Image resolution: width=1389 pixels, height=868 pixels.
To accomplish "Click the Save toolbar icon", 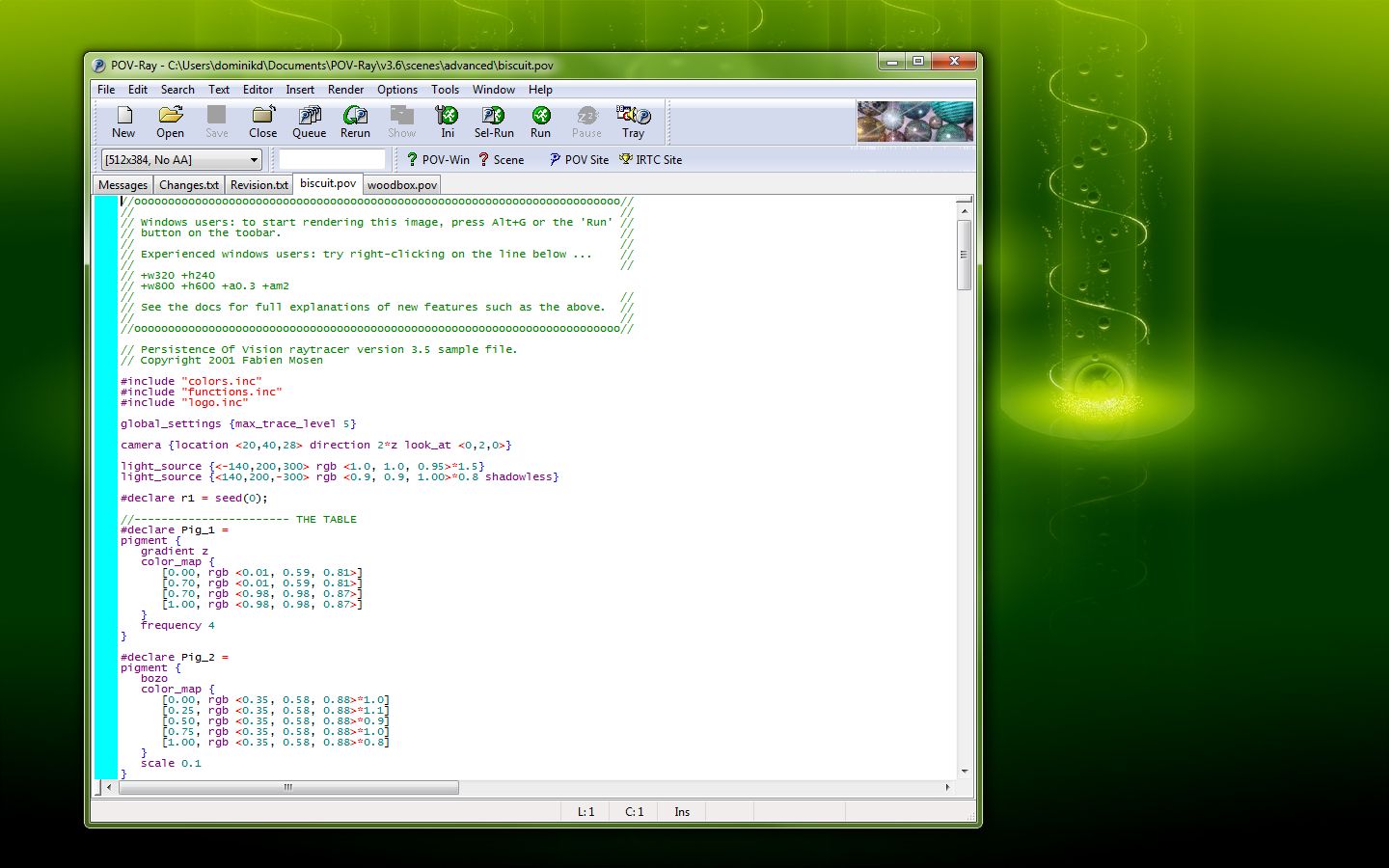I will click(x=216, y=122).
